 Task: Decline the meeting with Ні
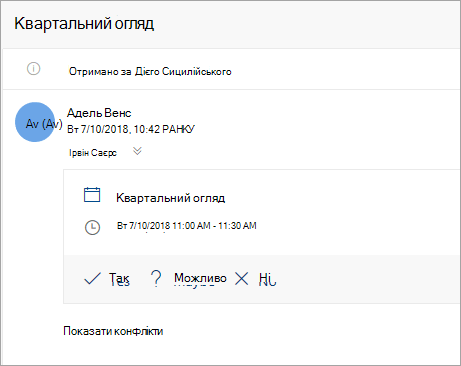[268, 279]
